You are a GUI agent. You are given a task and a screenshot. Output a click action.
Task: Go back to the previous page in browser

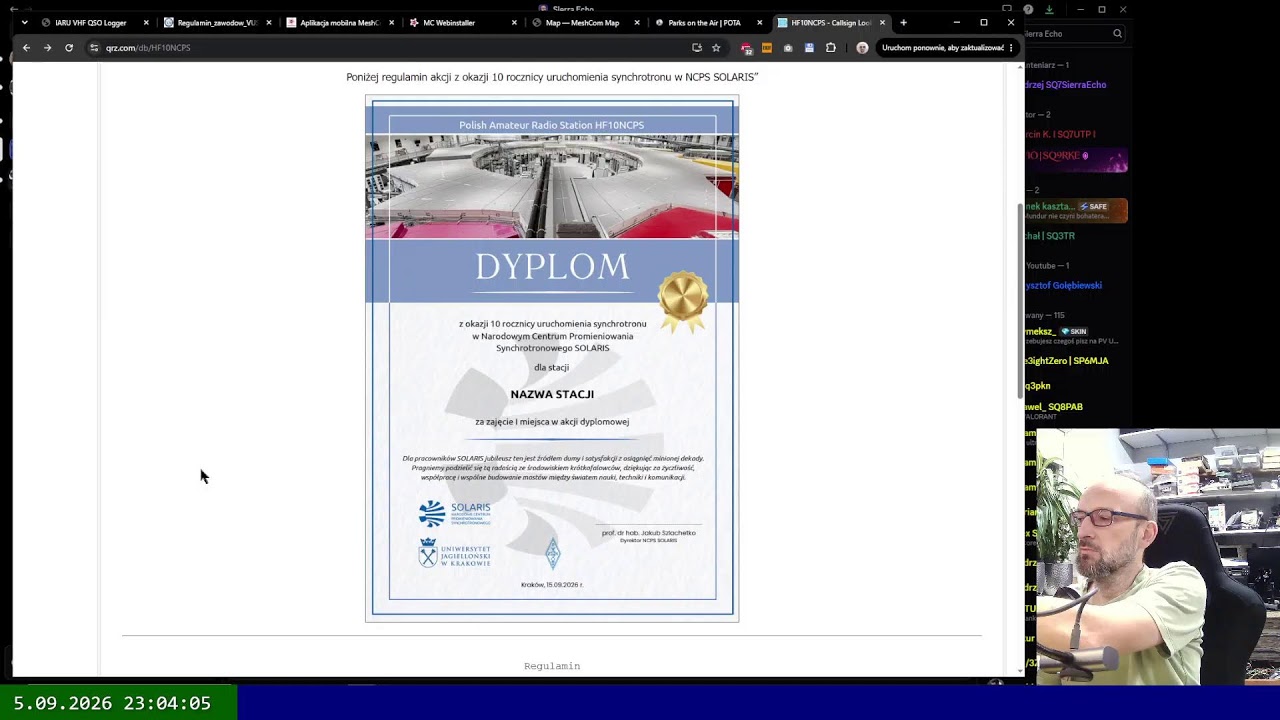pos(26,48)
